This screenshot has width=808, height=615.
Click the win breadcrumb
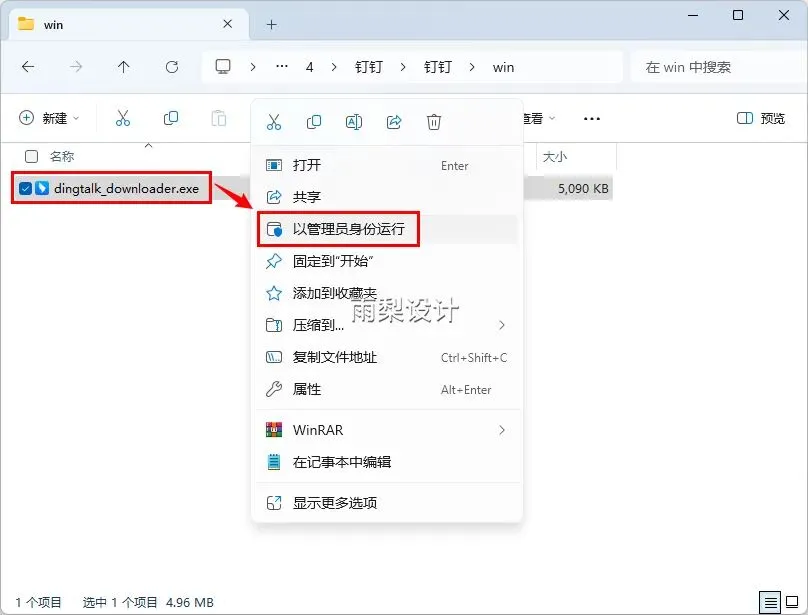click(503, 67)
